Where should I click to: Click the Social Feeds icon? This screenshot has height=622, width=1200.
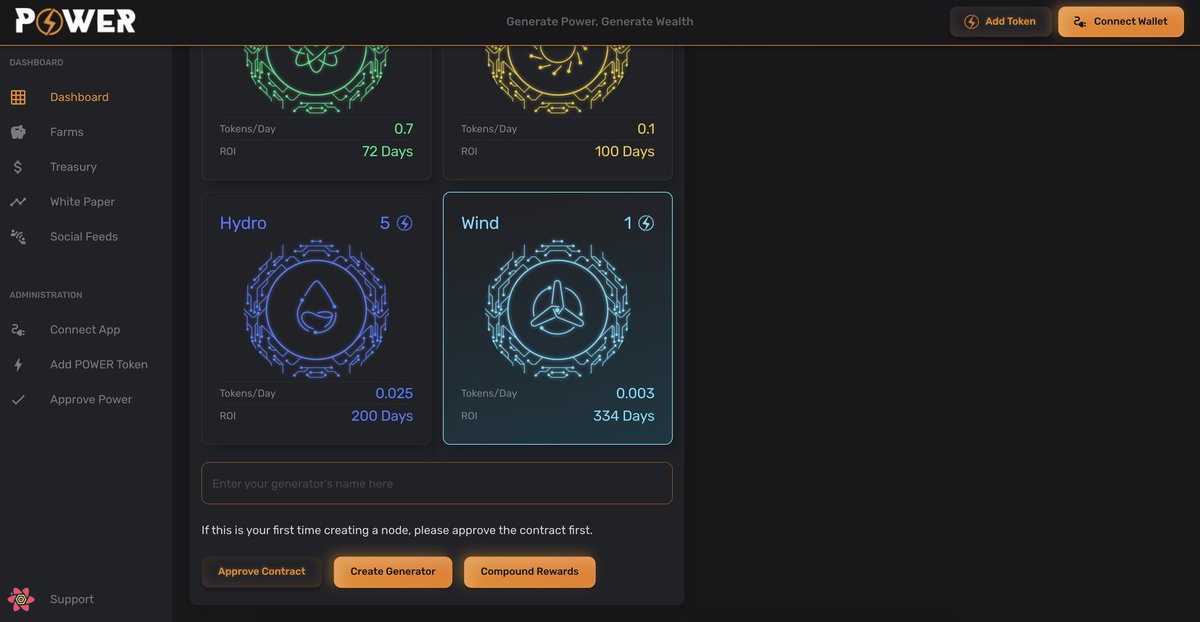pos(18,235)
